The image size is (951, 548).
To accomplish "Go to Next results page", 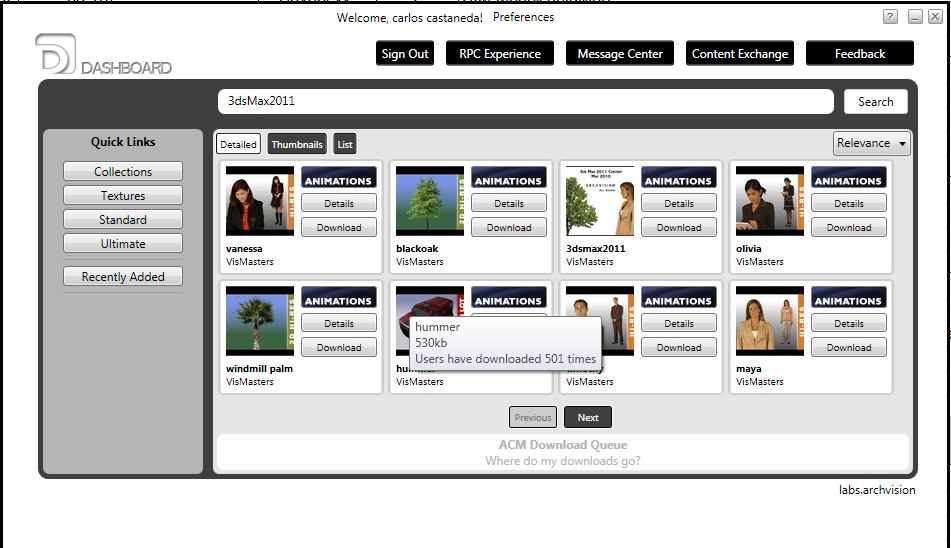I will pyautogui.click(x=588, y=417).
